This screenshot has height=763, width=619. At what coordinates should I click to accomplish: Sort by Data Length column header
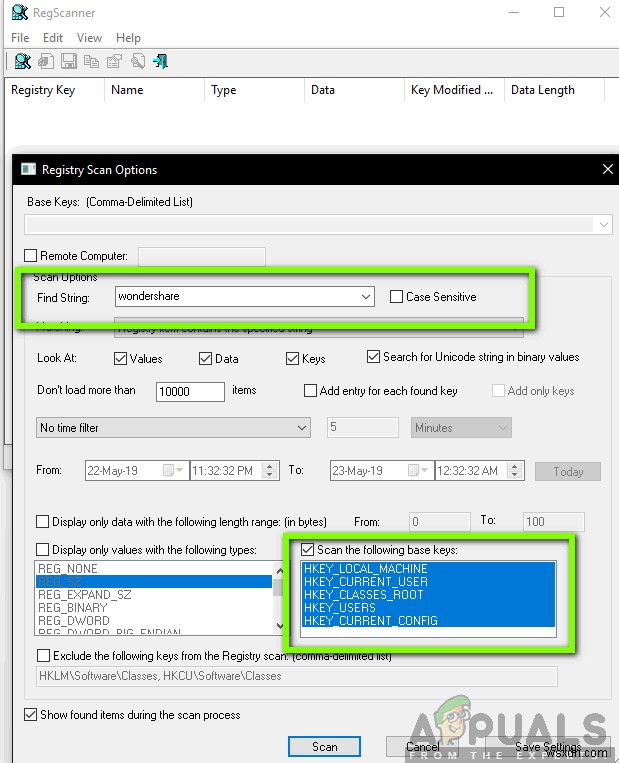[x=554, y=90]
